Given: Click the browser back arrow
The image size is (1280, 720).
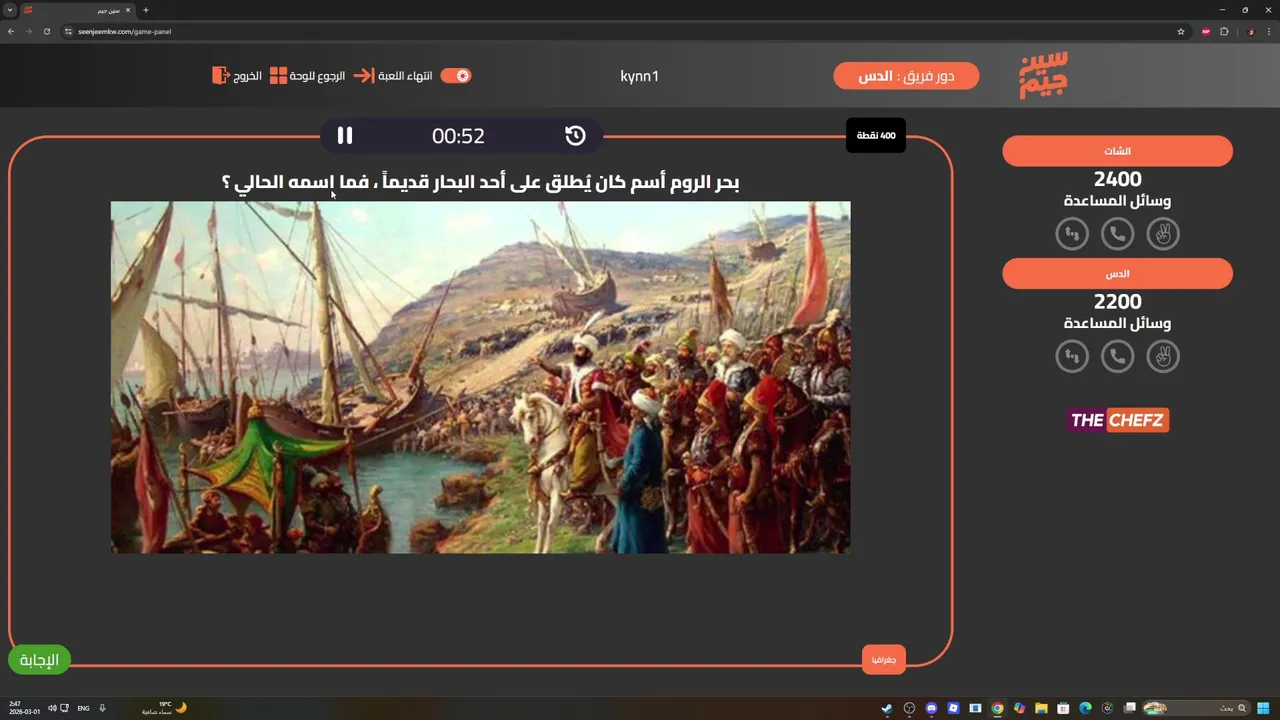Looking at the screenshot, I should click(11, 31).
